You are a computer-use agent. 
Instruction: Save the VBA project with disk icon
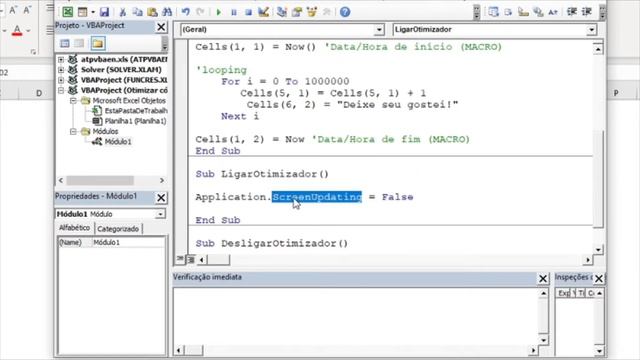click(104, 12)
